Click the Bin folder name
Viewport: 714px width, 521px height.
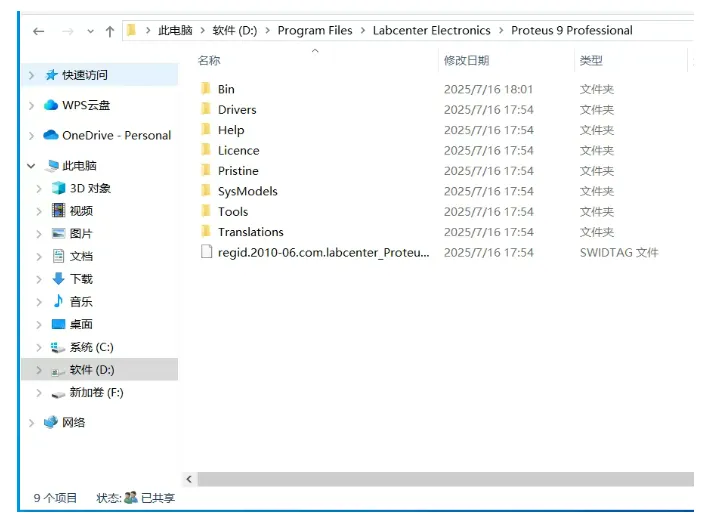click(x=226, y=89)
